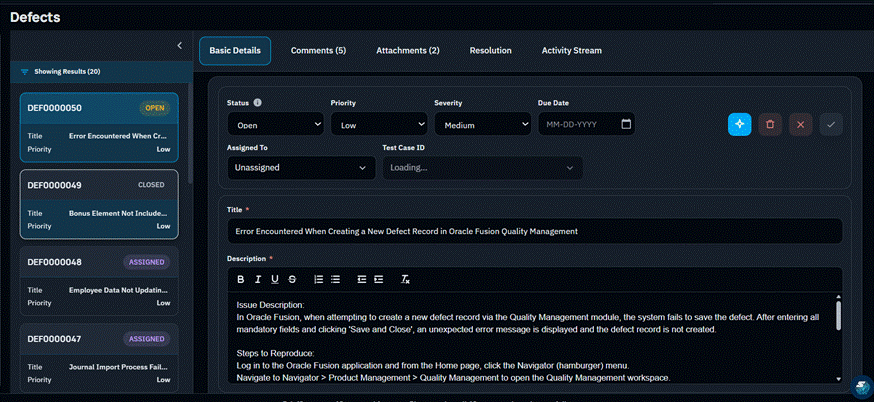Click the "Steps to Reproduce:" line
The width and height of the screenshot is (874, 402).
coord(275,353)
